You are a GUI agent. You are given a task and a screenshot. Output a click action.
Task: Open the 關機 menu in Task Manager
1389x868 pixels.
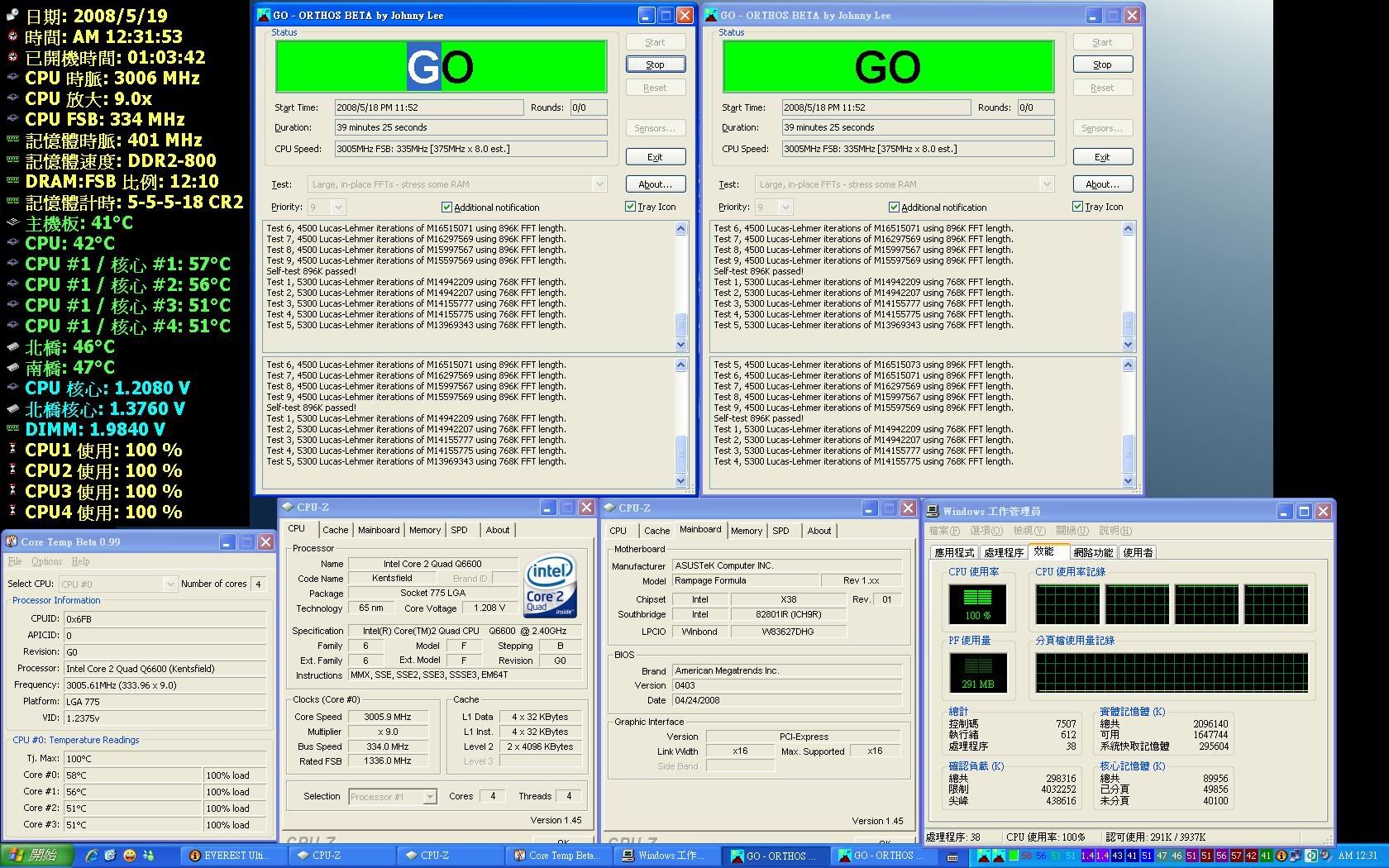pyautogui.click(x=1072, y=531)
